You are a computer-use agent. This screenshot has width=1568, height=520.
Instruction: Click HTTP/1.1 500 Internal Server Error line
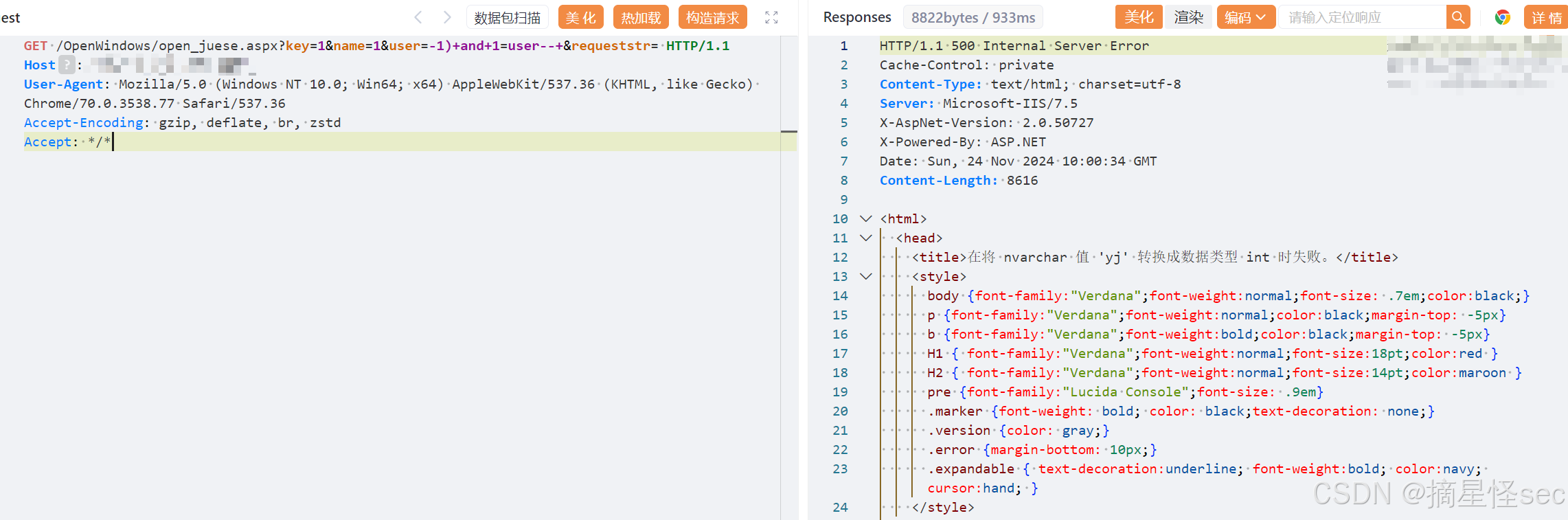(x=1014, y=46)
